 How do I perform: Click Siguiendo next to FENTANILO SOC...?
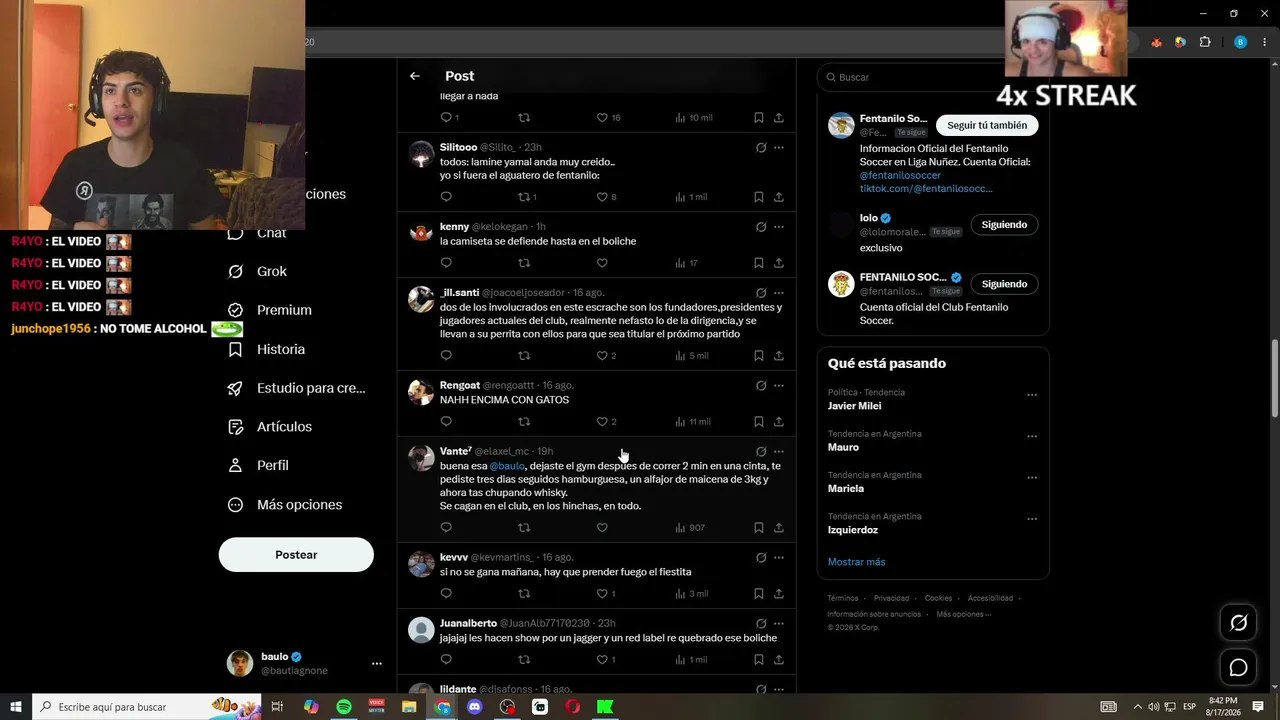1004,284
